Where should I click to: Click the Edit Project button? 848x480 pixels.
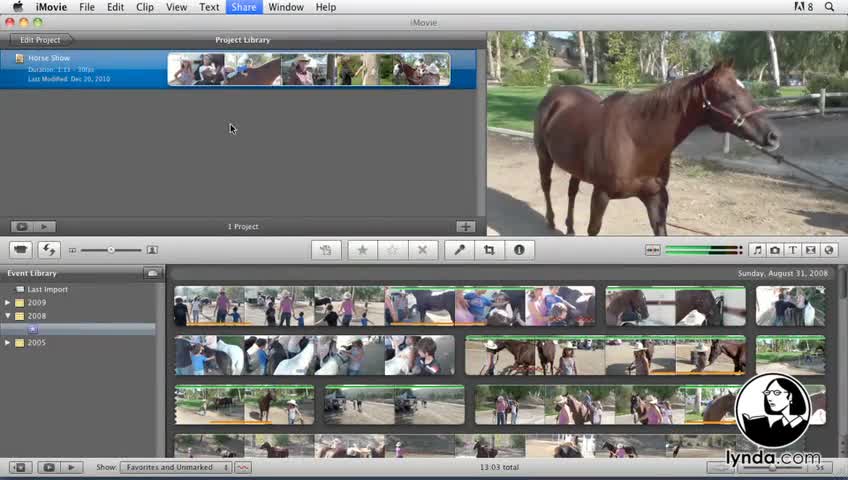(x=40, y=40)
